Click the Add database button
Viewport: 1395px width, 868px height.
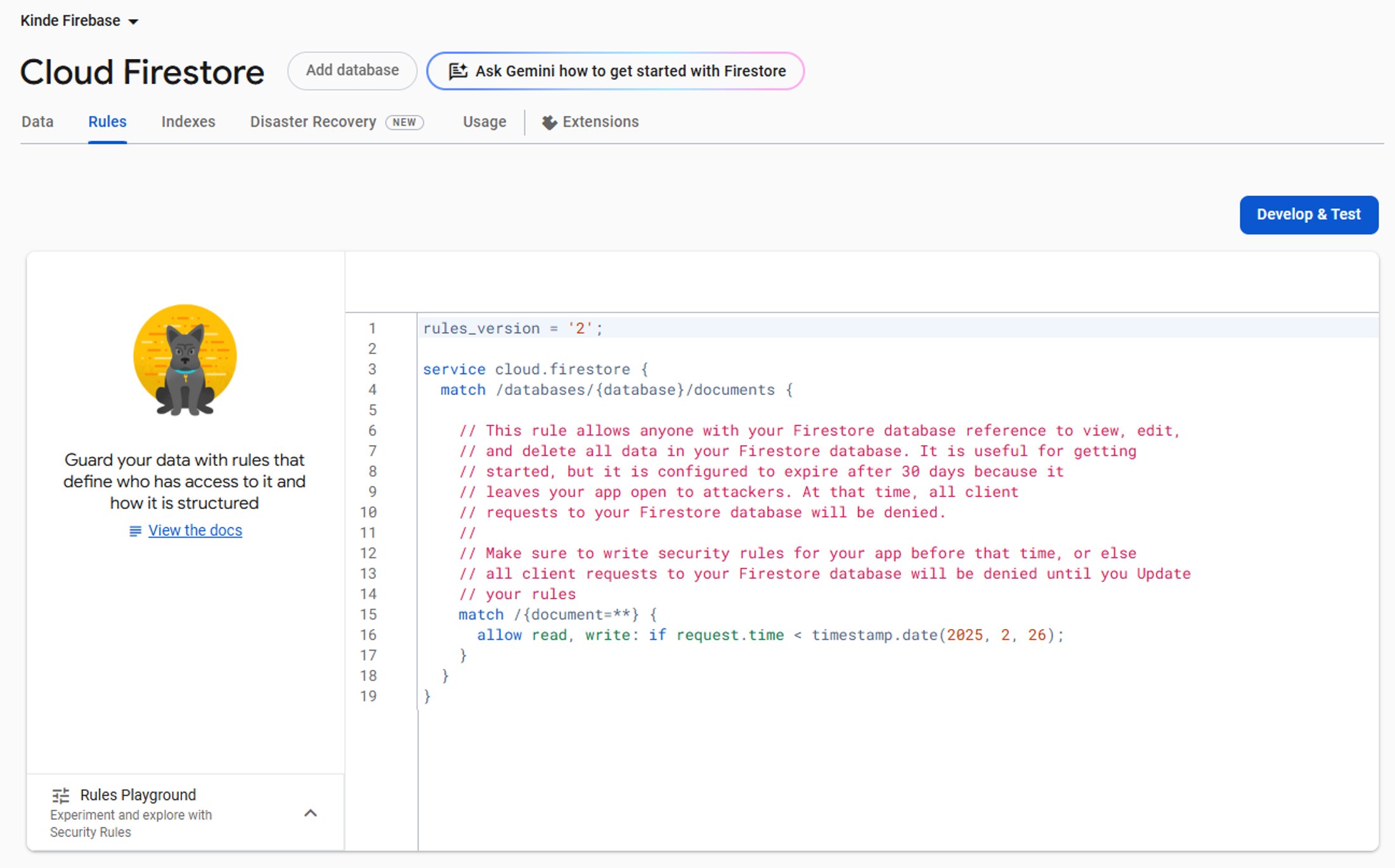point(352,70)
